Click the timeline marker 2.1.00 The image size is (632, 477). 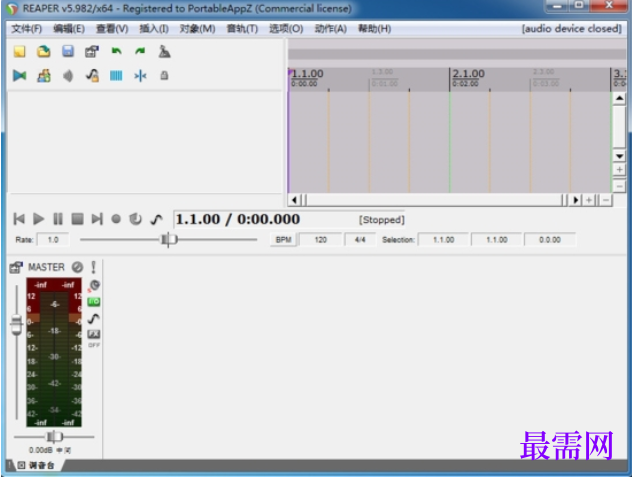click(468, 74)
